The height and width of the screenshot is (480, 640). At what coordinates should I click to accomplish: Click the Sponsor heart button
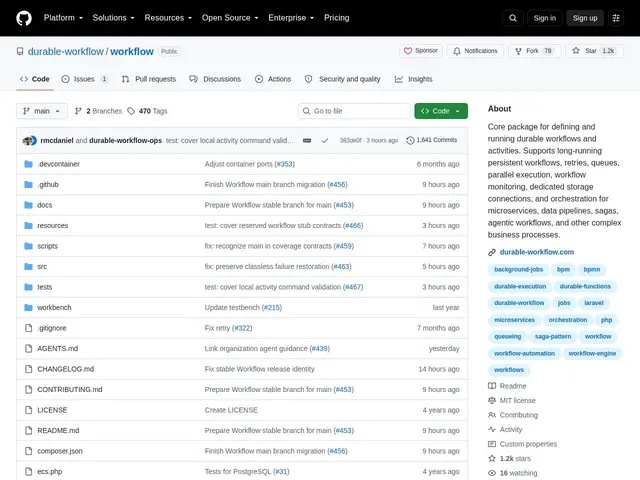point(421,51)
